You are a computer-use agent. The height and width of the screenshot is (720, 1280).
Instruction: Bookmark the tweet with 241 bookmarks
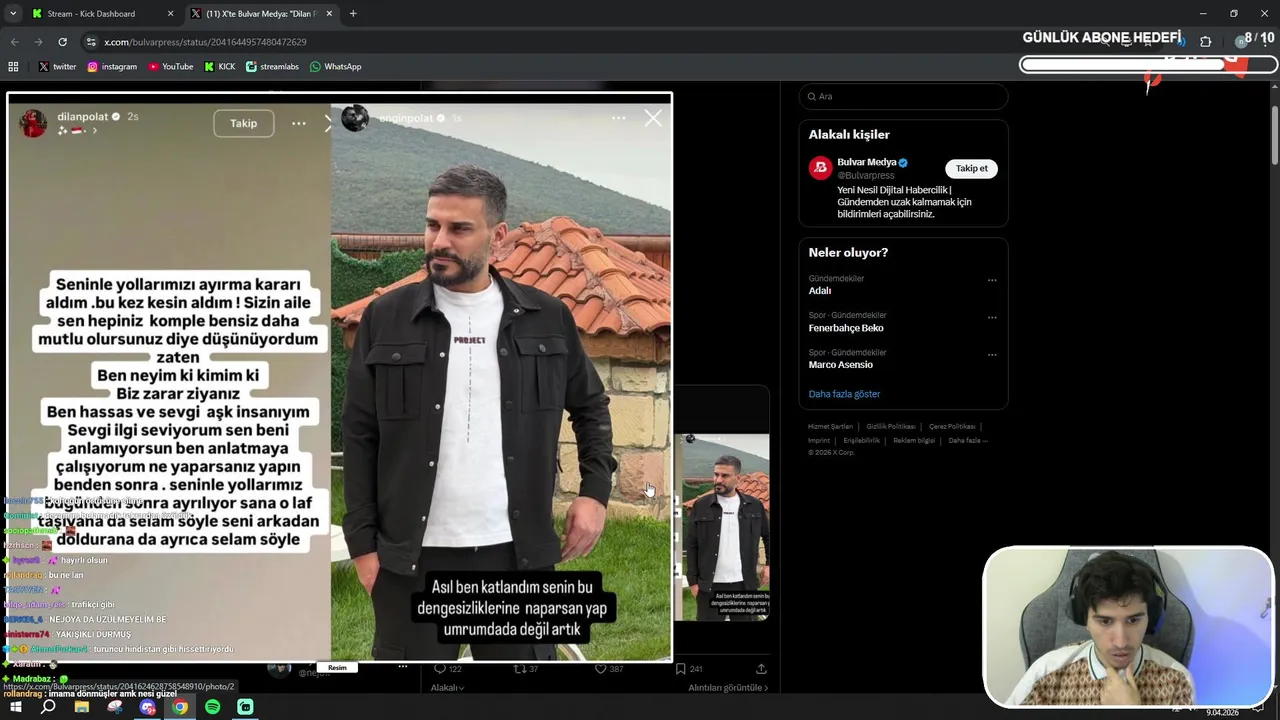[688, 669]
